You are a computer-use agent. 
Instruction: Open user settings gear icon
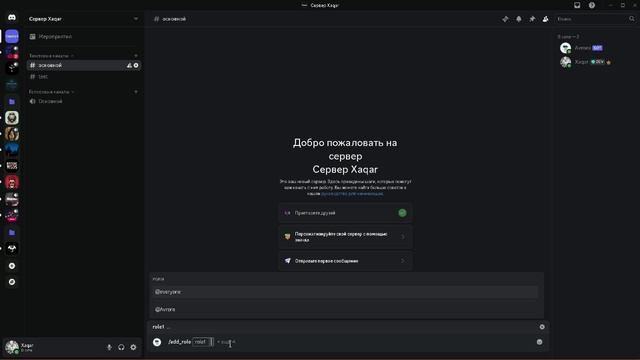pos(133,347)
